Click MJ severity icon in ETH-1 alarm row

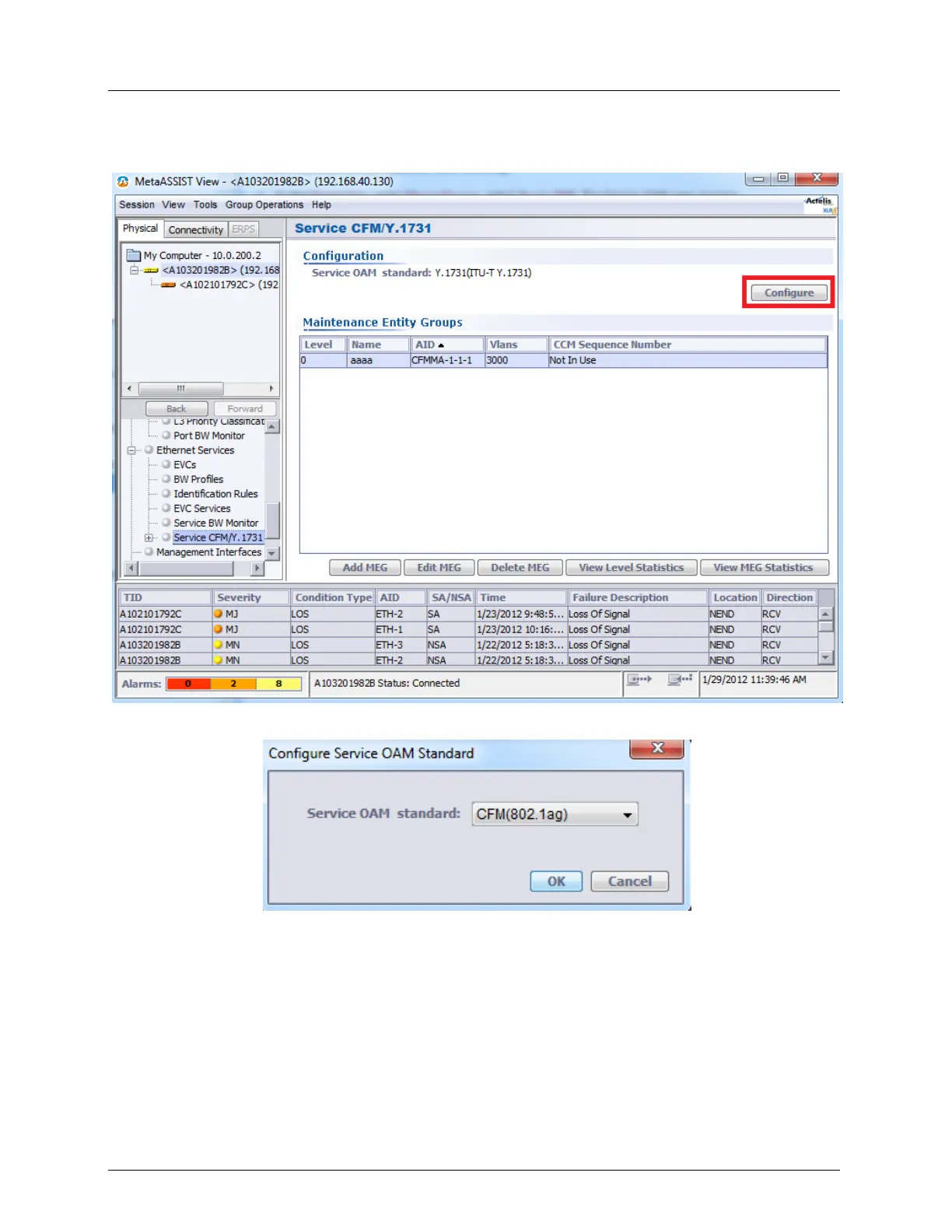point(219,629)
